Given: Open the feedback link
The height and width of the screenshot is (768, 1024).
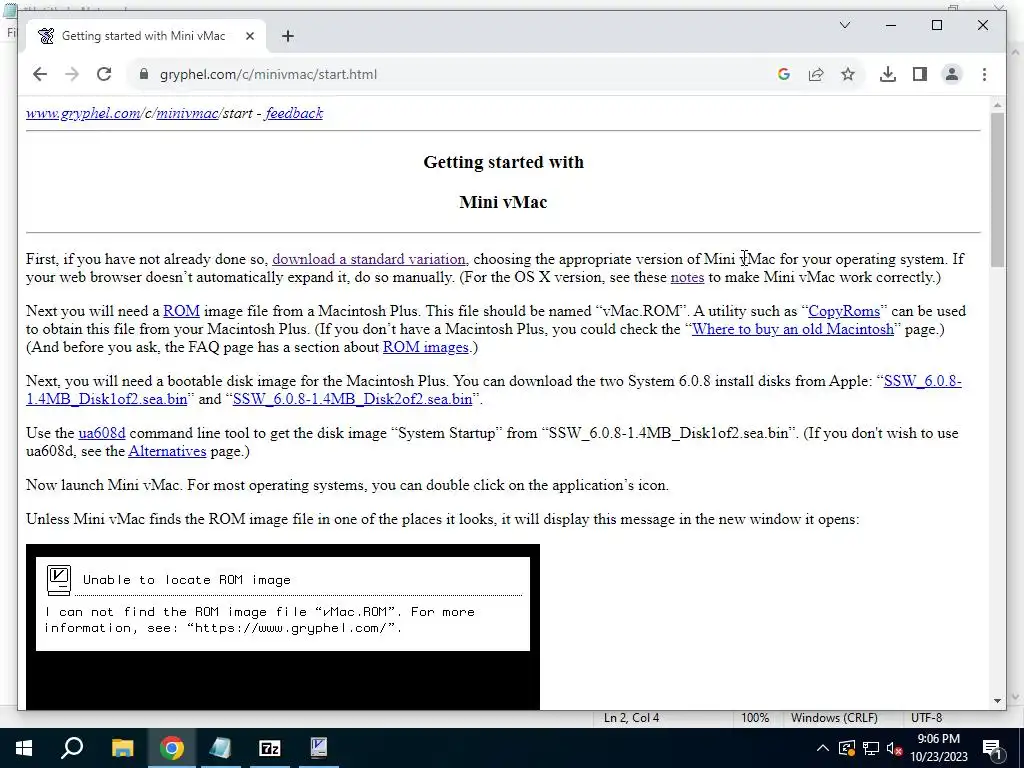Looking at the screenshot, I should [294, 113].
